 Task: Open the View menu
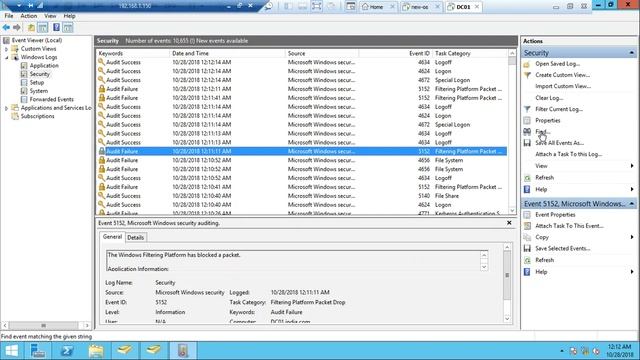(50, 16)
